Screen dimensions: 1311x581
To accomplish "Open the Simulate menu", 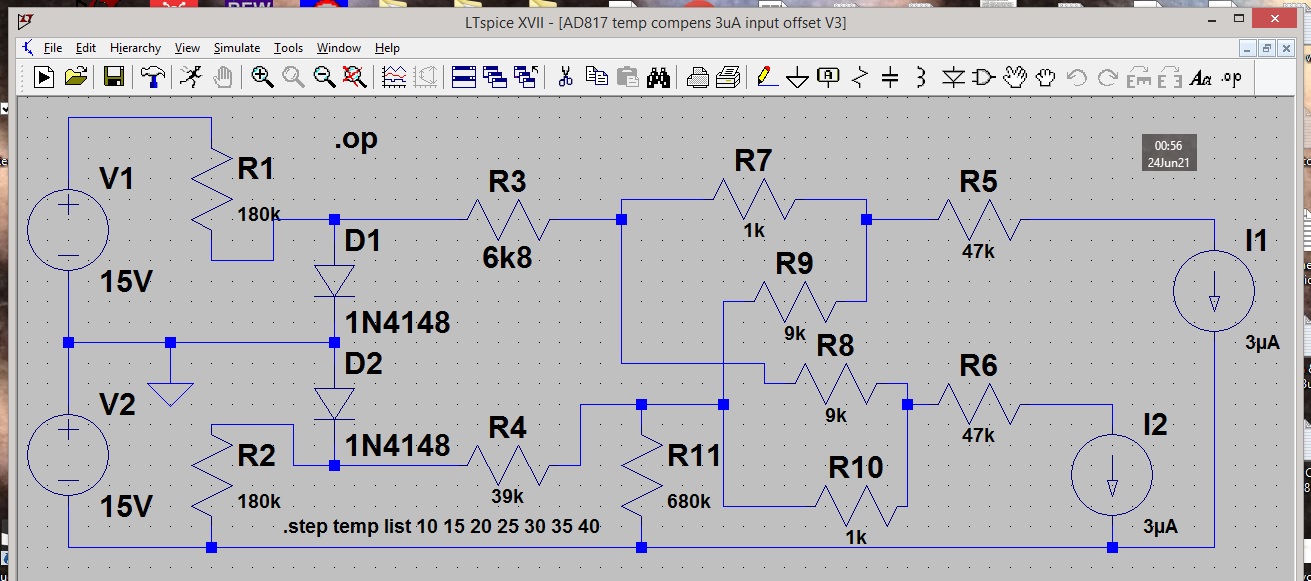I will coord(237,48).
